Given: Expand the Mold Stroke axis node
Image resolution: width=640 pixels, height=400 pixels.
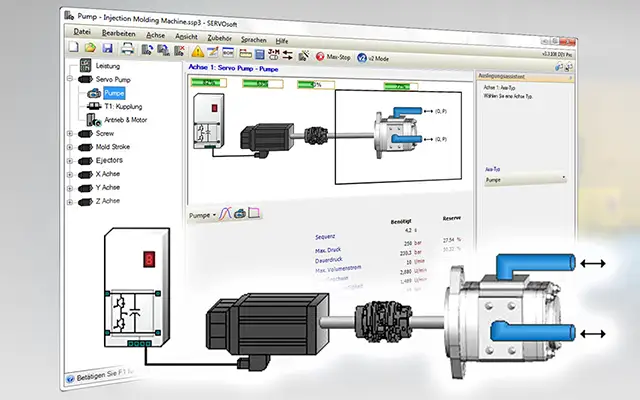Looking at the screenshot, I should (x=70, y=147).
